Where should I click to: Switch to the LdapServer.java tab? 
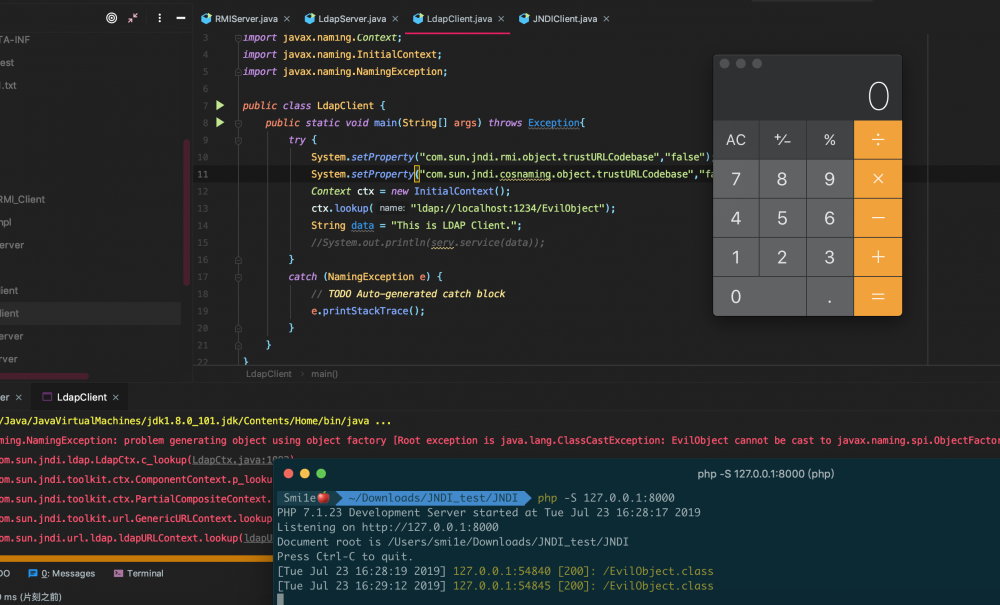[x=350, y=19]
